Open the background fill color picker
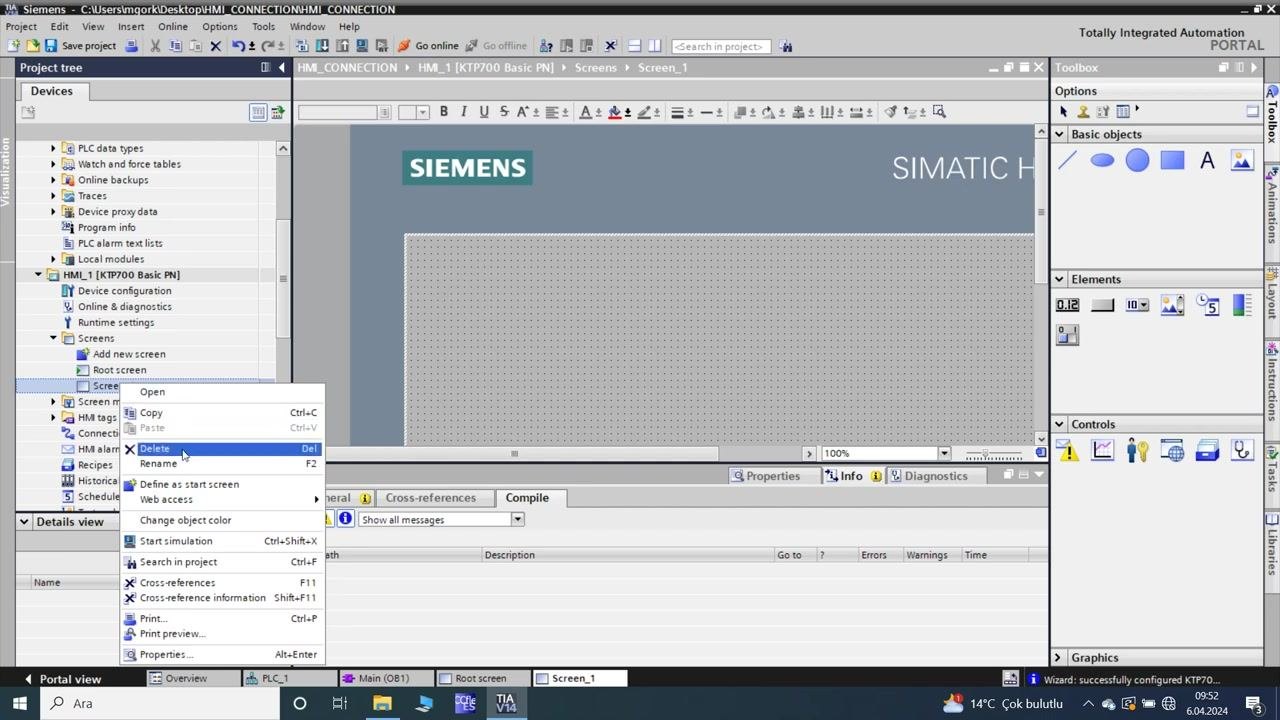Viewport: 1280px width, 720px height. [616, 112]
